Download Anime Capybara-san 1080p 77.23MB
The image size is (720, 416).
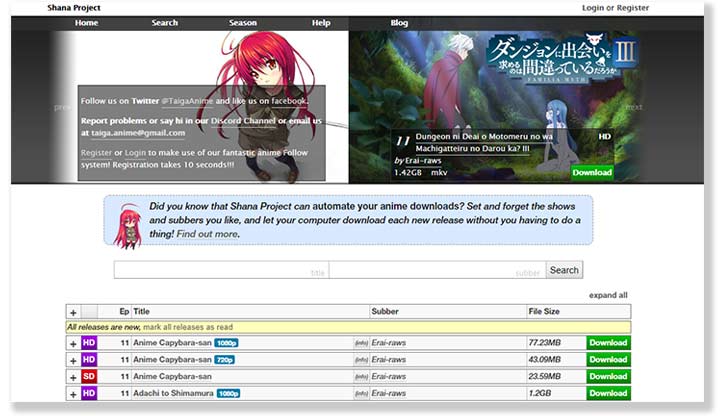coord(608,343)
